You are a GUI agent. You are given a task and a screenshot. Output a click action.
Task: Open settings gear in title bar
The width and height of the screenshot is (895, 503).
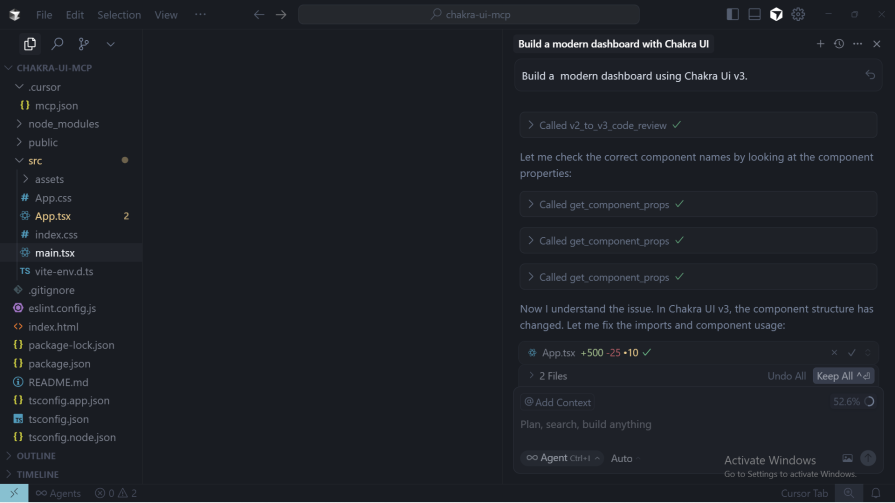click(x=798, y=15)
